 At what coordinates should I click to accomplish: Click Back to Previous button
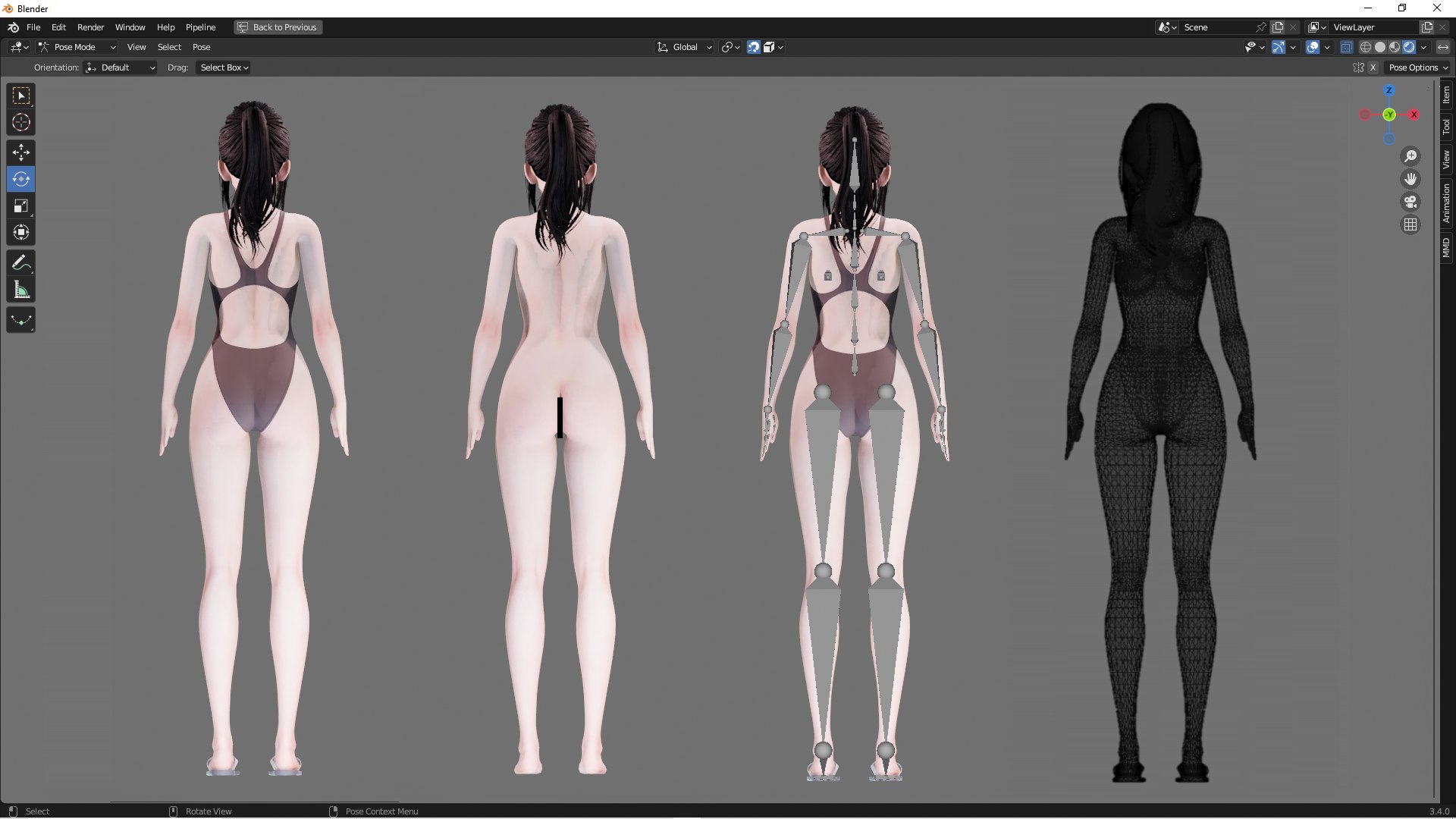coord(278,27)
